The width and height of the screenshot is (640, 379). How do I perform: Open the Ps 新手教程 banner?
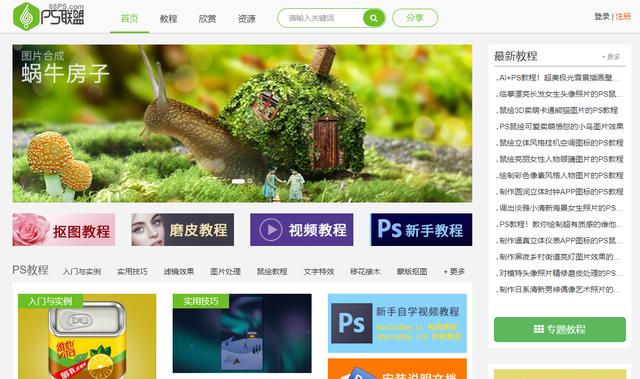[x=421, y=230]
